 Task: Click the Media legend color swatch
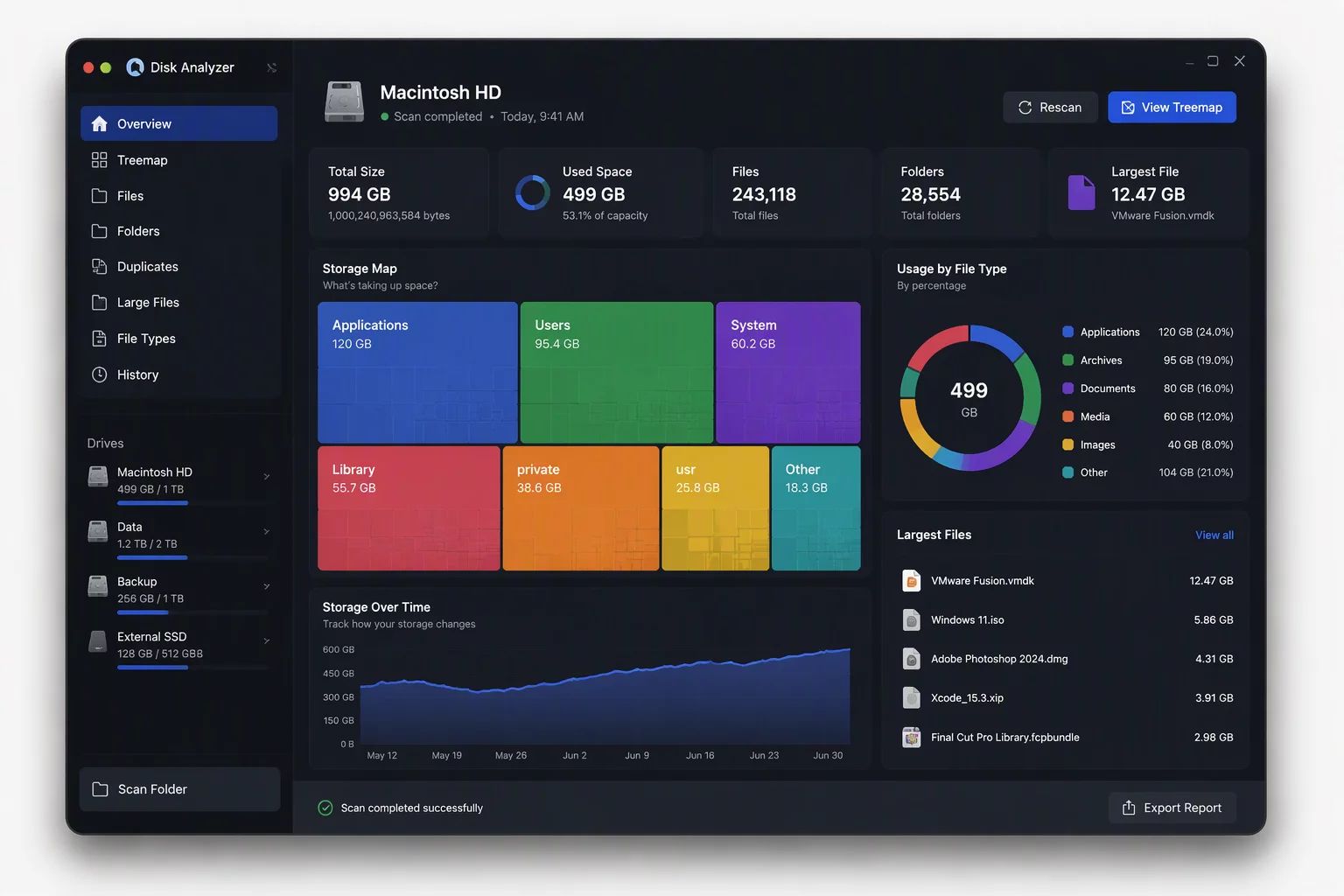click(x=1068, y=416)
